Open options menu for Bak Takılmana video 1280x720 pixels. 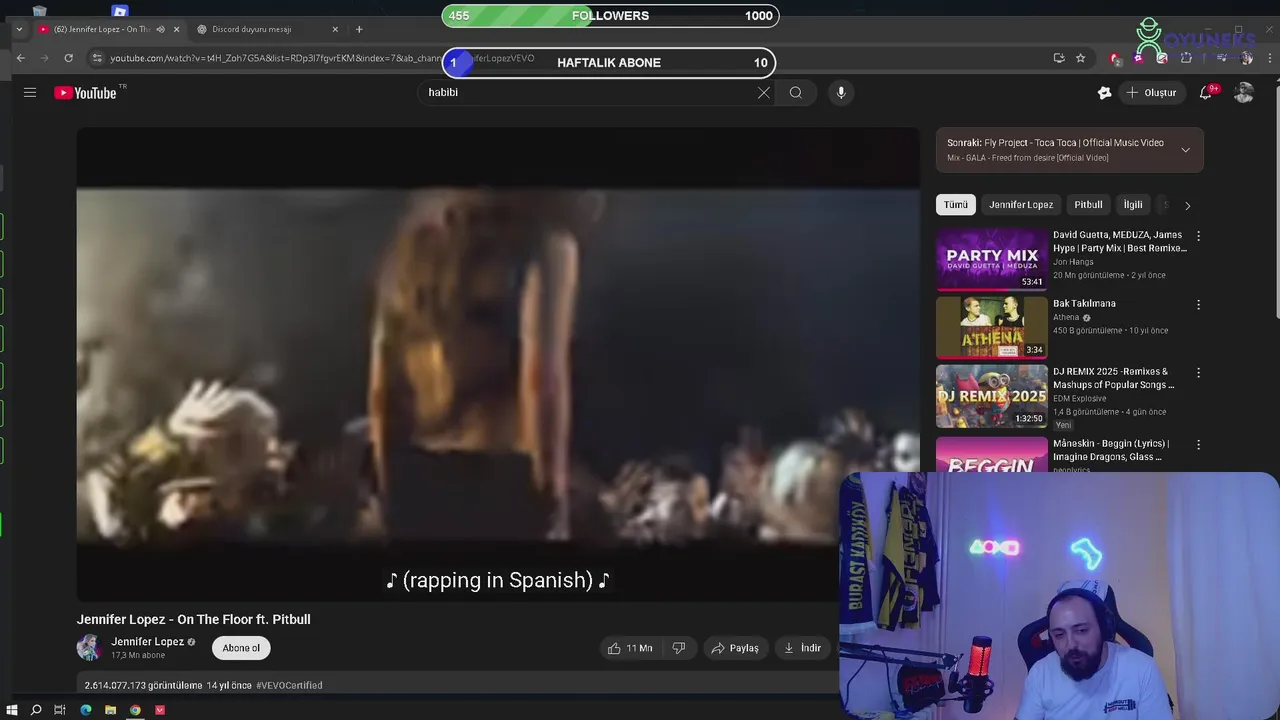point(1198,304)
